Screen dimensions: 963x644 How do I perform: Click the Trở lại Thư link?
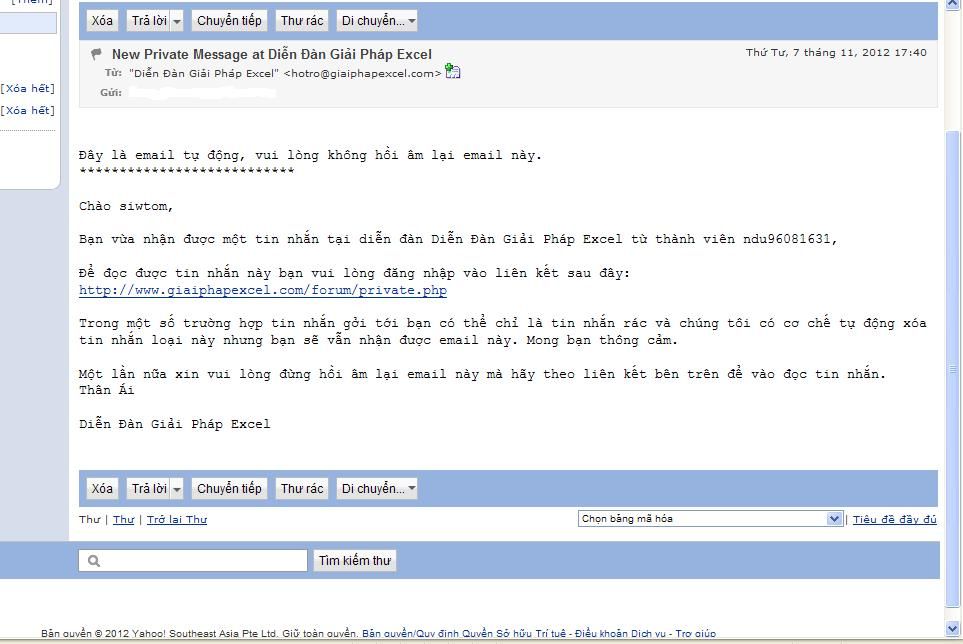point(177,519)
